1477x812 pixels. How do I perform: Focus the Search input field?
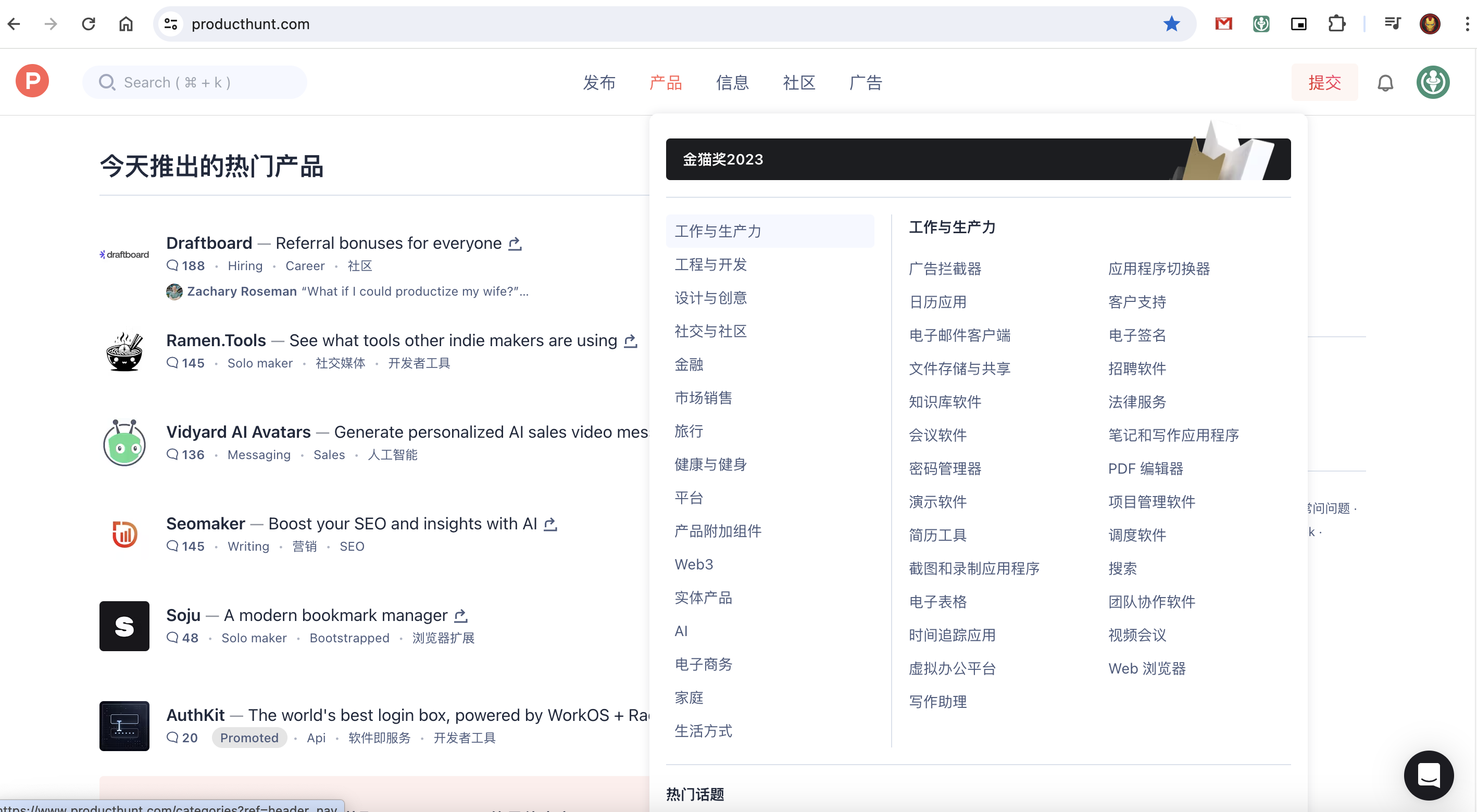pyautogui.click(x=194, y=83)
